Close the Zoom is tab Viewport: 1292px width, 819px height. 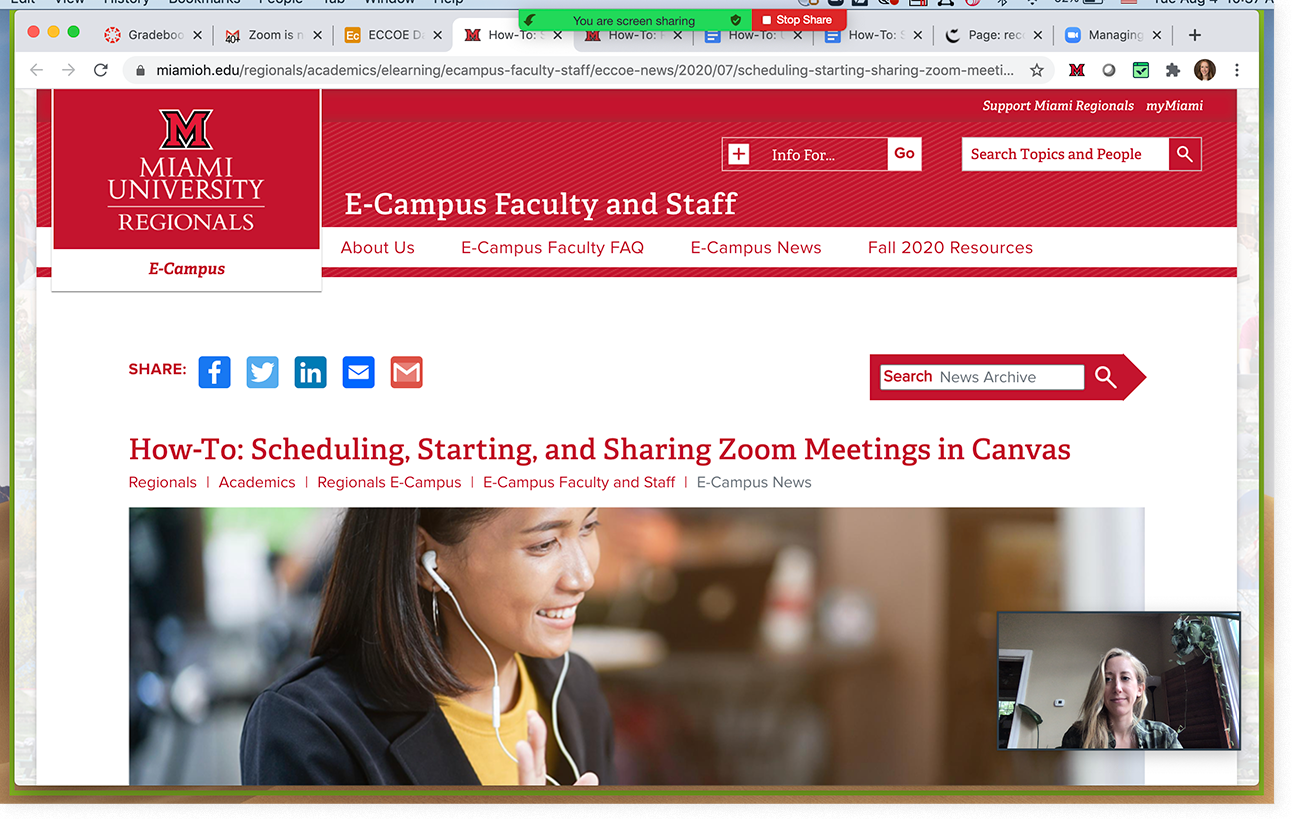click(317, 35)
